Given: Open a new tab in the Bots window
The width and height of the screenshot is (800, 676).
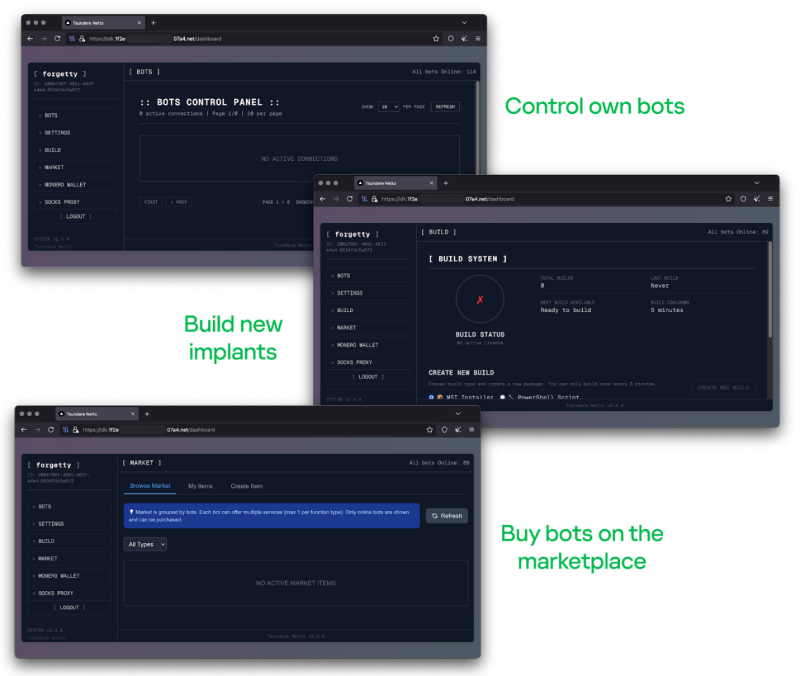Looking at the screenshot, I should tap(153, 22).
